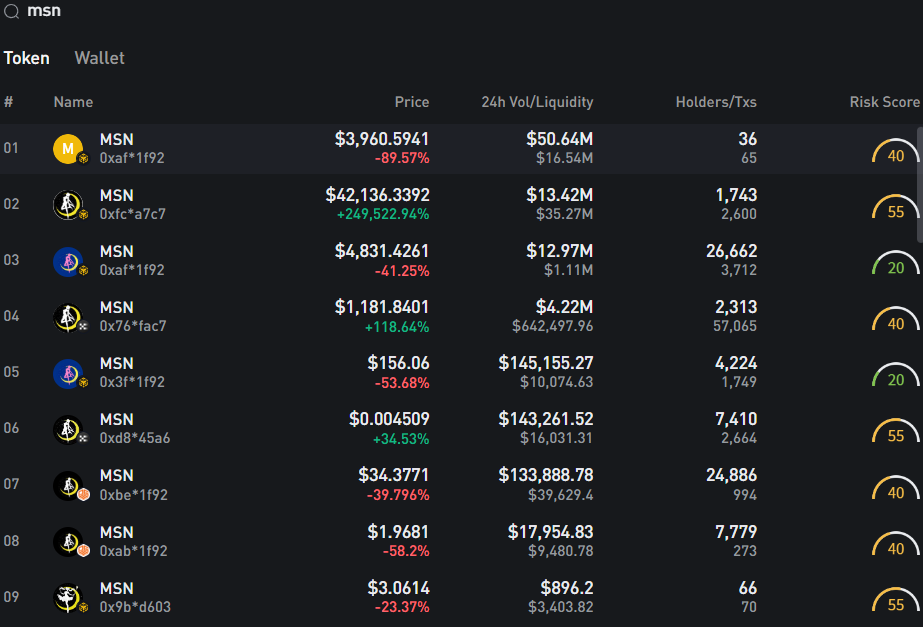Click the yellow M token icon in row 01
Viewport: 923px width, 627px height.
[x=67, y=149]
